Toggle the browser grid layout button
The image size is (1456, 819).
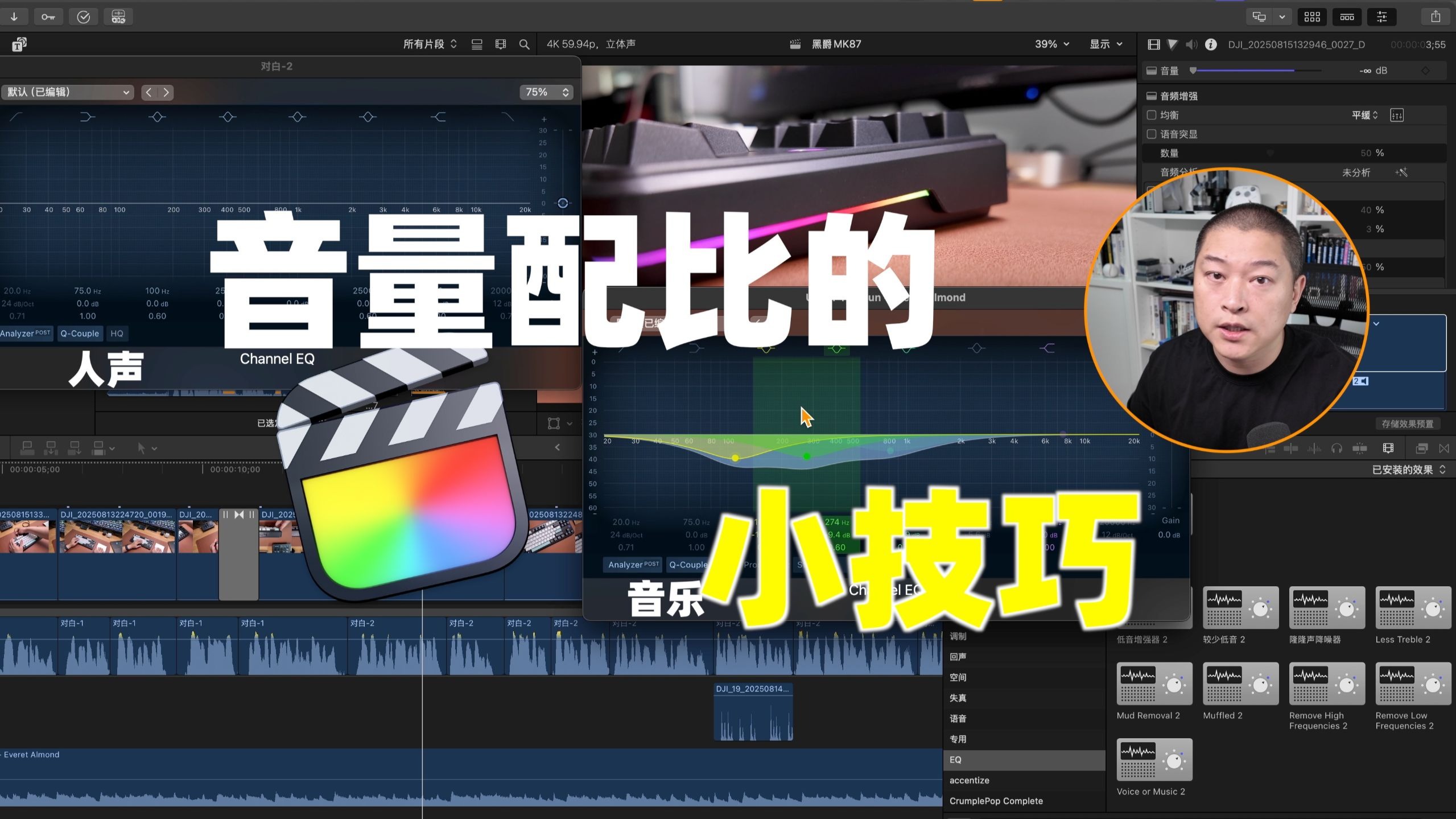[x=1312, y=17]
